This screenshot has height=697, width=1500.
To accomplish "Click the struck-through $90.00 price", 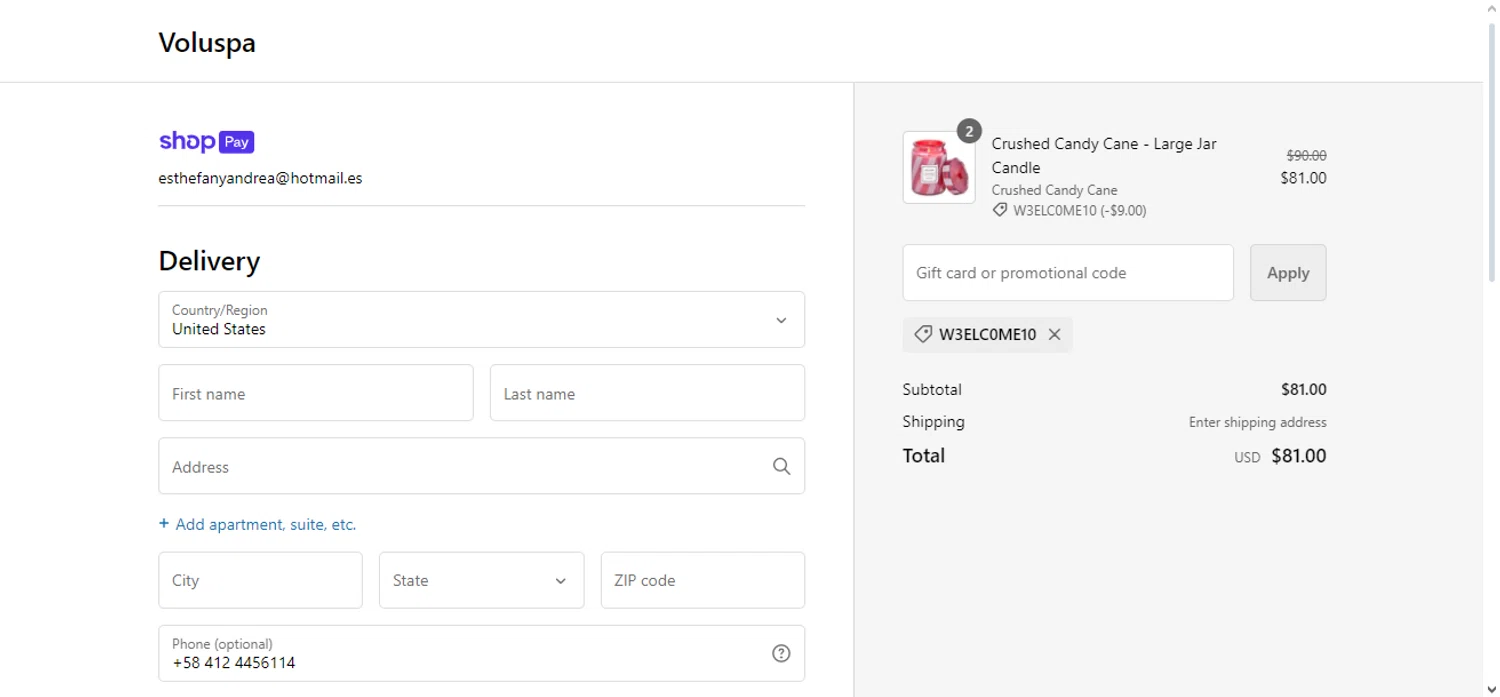I will tap(1306, 156).
